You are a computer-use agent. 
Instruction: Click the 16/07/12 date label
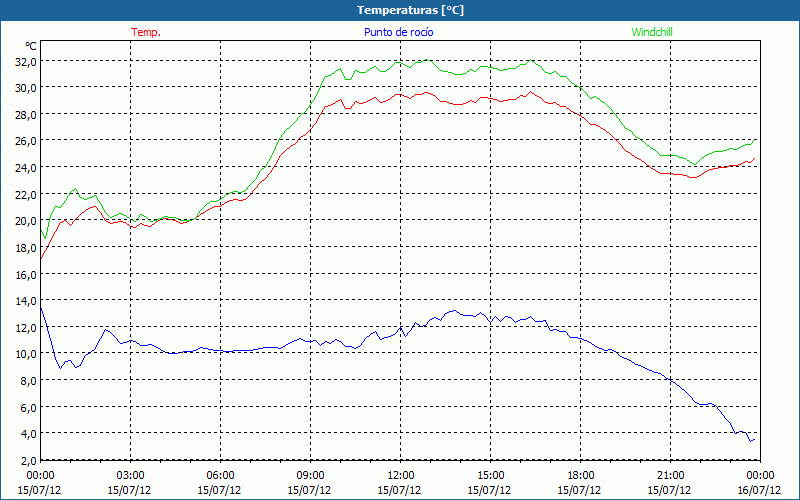click(x=760, y=490)
